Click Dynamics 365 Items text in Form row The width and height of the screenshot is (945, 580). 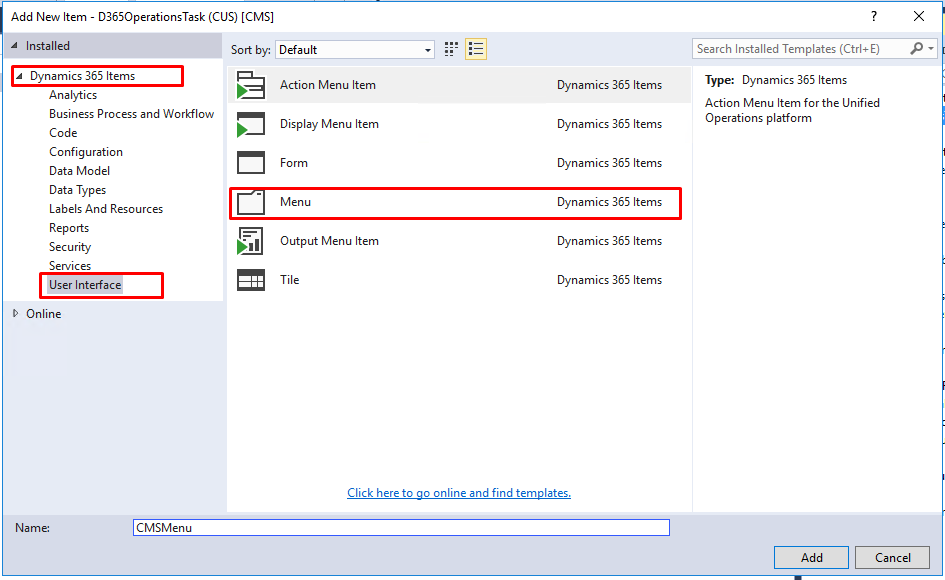pos(609,163)
